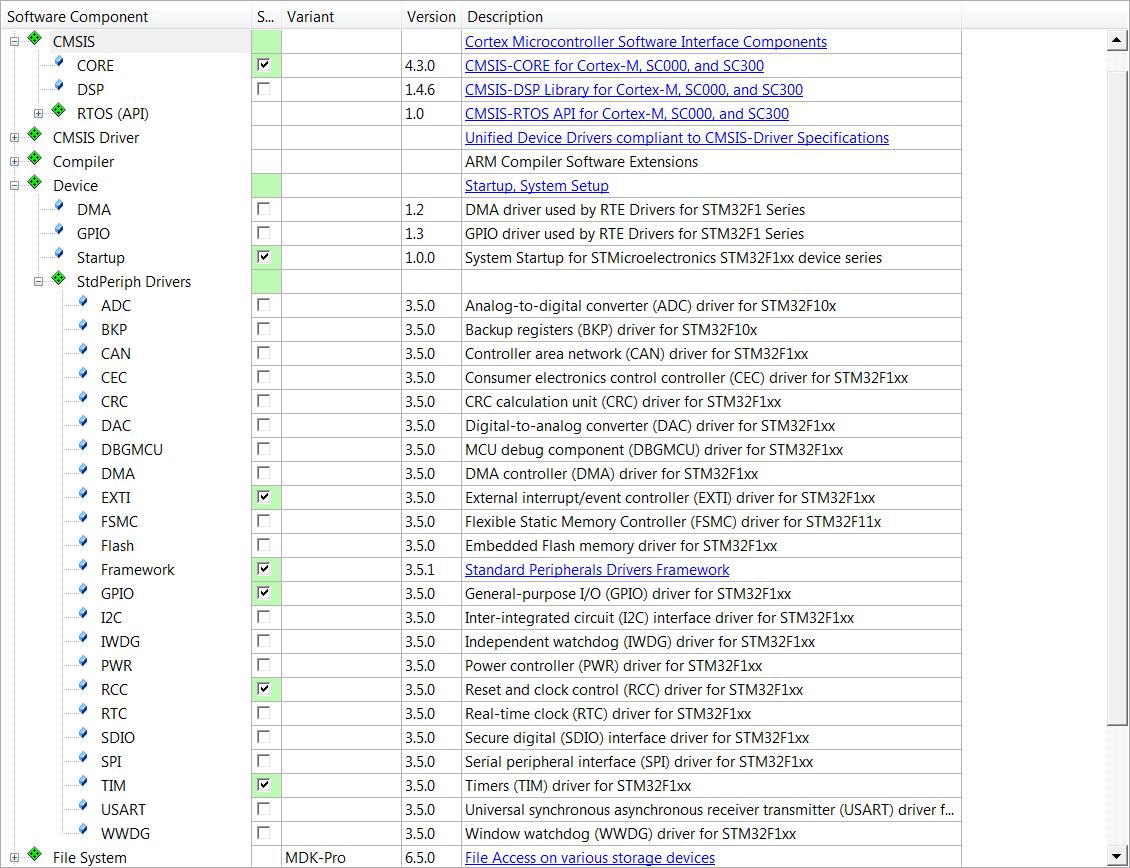Screen dimensions: 1130x868
Task: Open the Standard Peripherals Drivers Framework link
Action: (x=597, y=570)
